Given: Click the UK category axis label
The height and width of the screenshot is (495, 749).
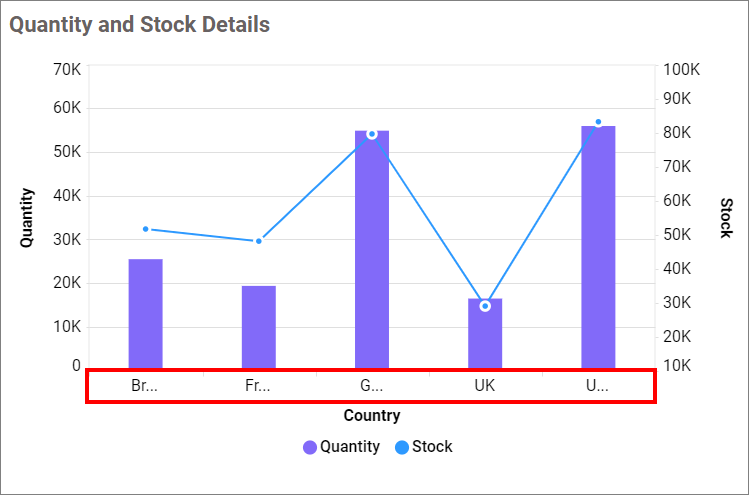Looking at the screenshot, I should (485, 386).
